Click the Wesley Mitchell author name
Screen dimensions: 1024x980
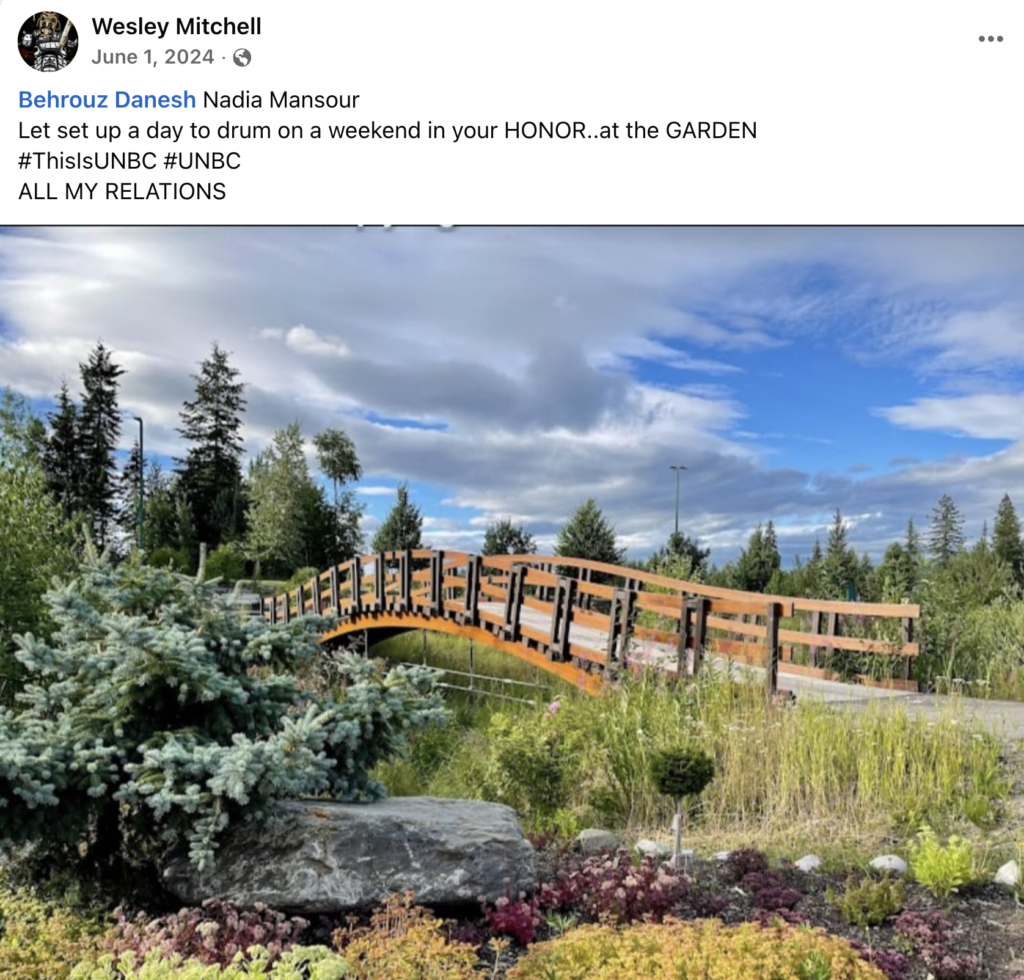176,26
